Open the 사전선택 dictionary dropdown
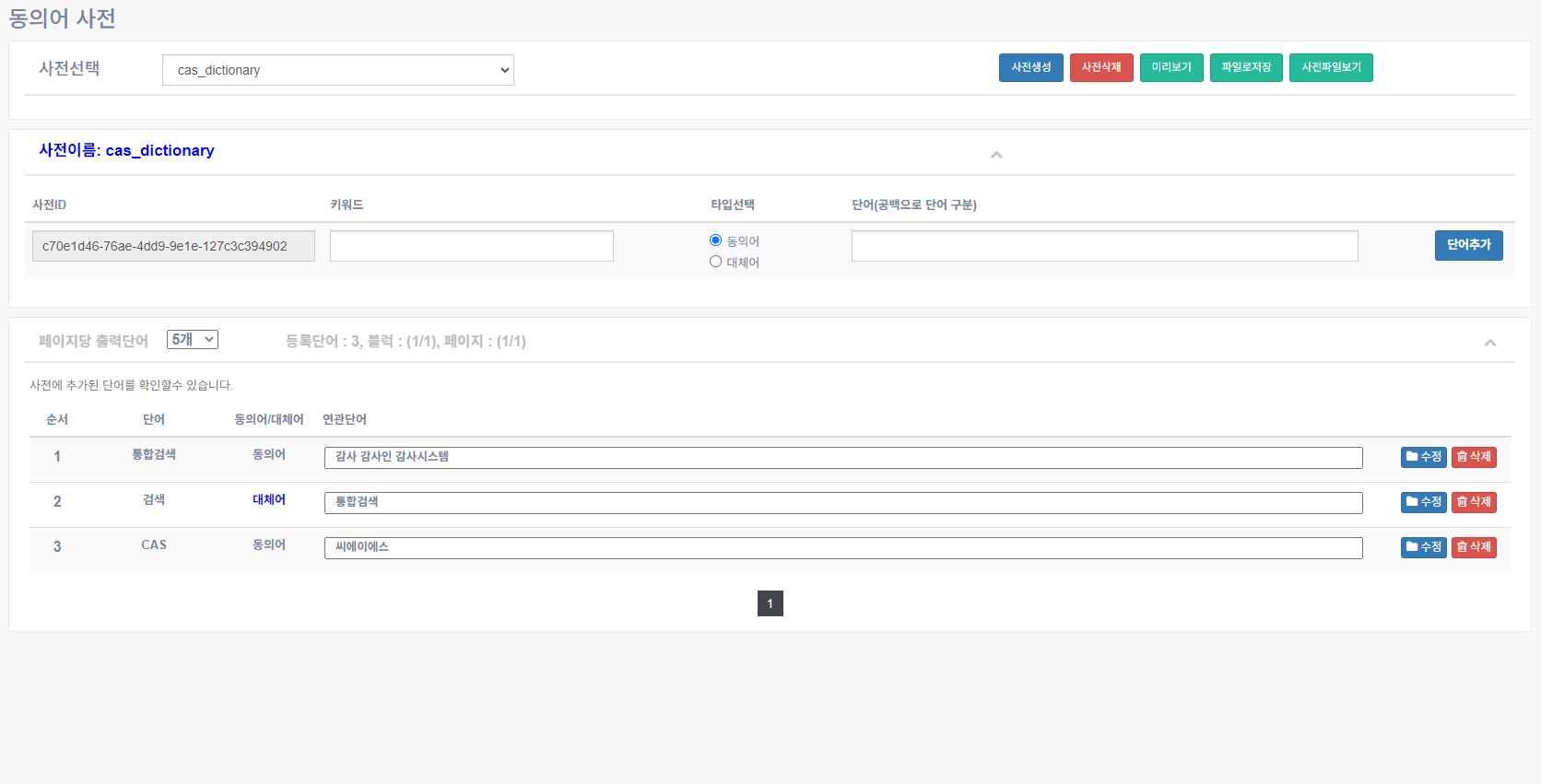The height and width of the screenshot is (784, 1541). [x=337, y=70]
